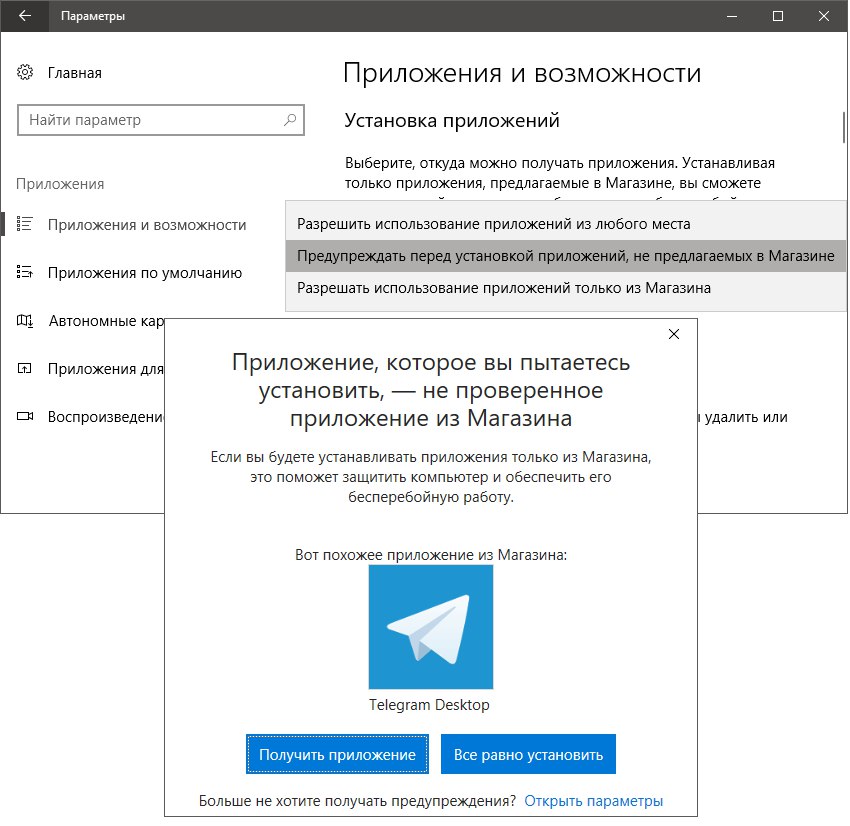Click Получить приложение button

coord(337,754)
